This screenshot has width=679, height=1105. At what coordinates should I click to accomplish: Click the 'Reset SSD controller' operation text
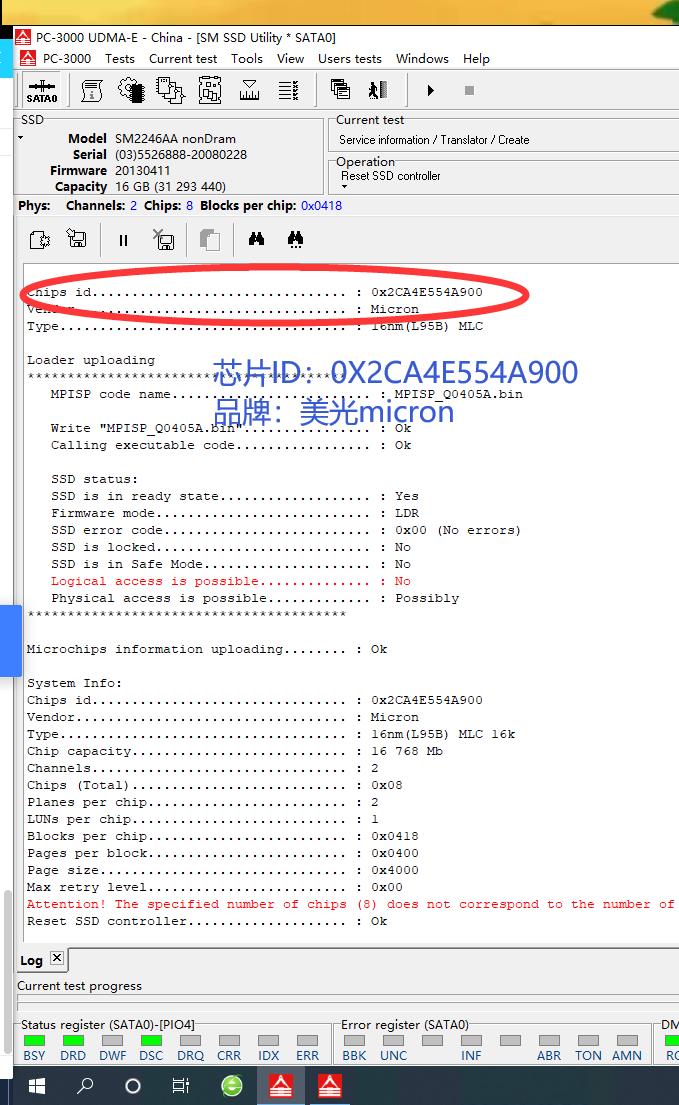391,175
